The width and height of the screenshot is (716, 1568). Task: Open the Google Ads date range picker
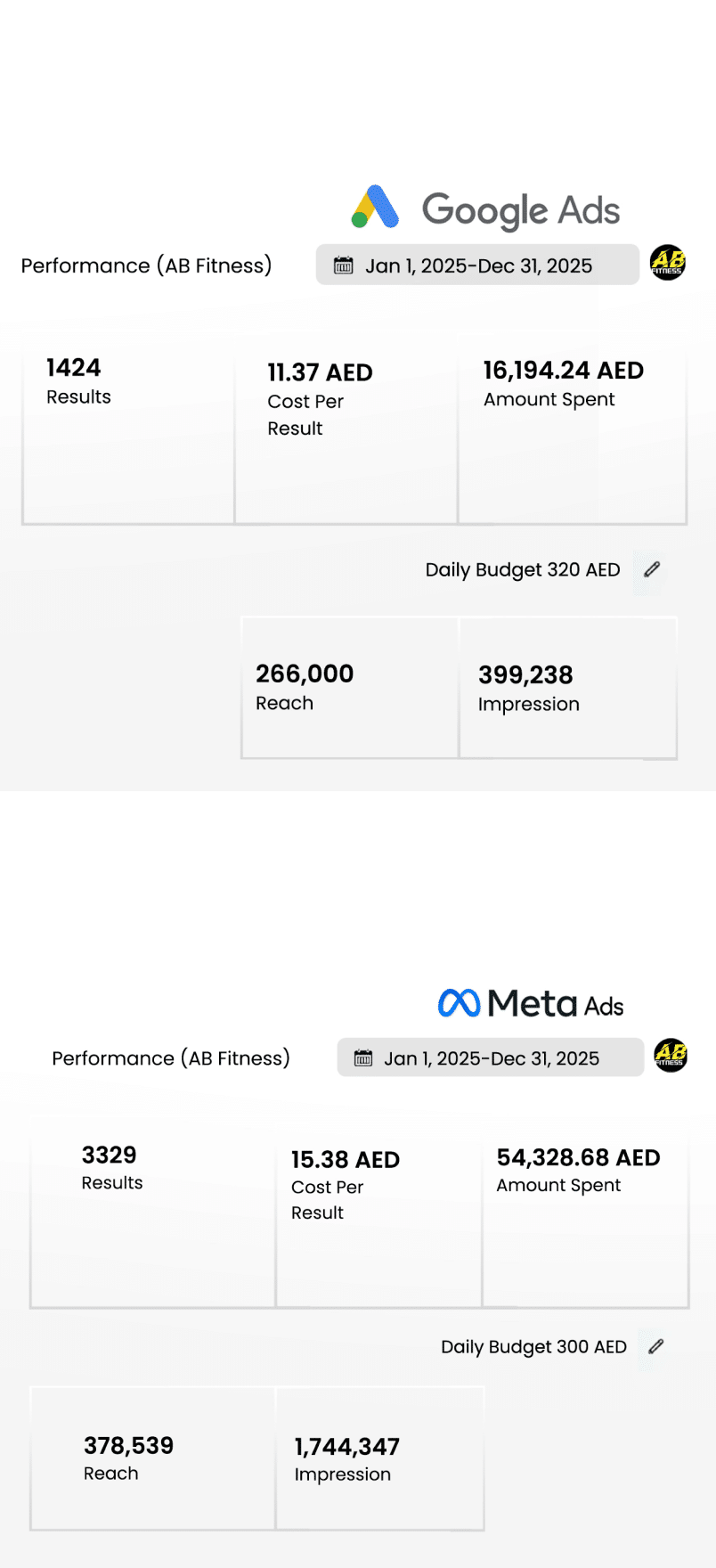pos(477,265)
